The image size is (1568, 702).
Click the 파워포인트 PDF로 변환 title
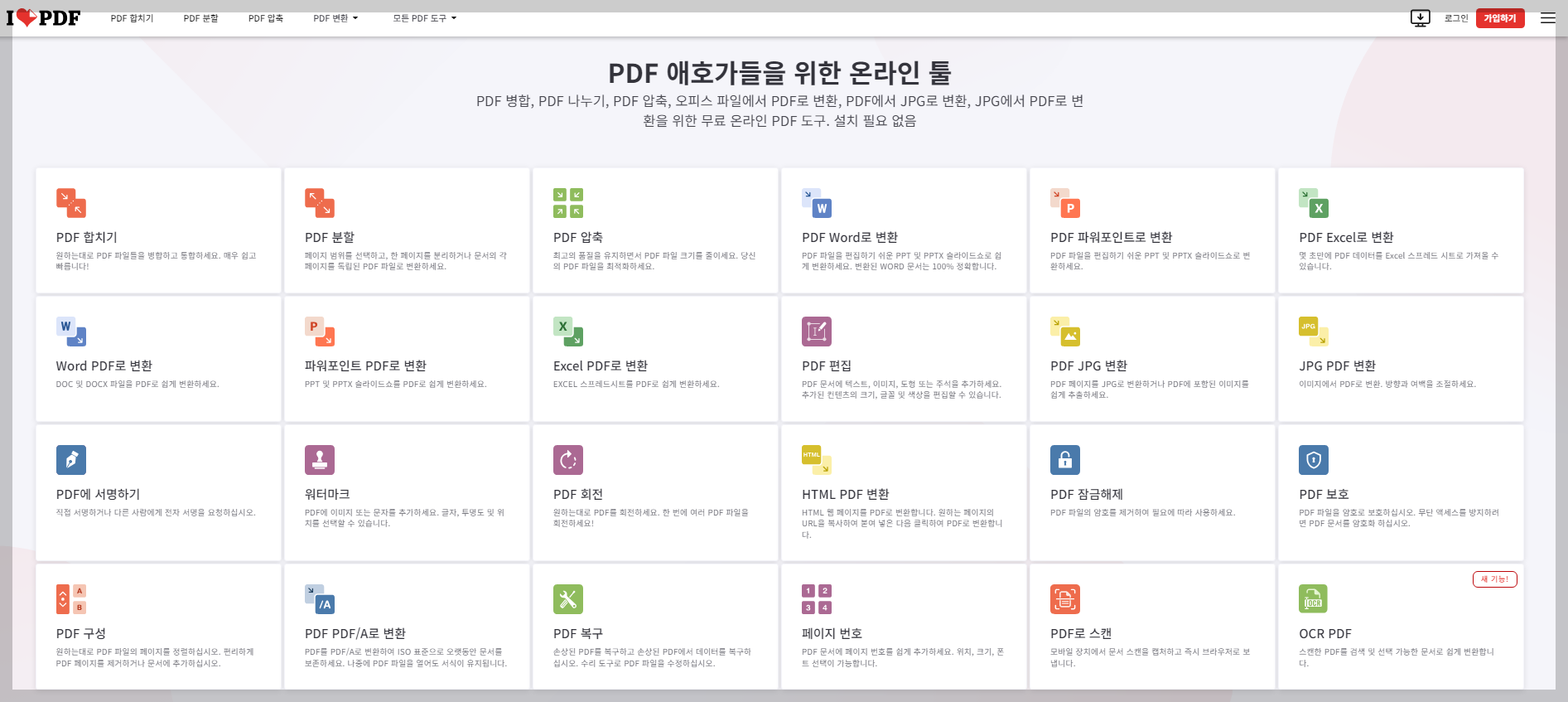[x=366, y=366]
